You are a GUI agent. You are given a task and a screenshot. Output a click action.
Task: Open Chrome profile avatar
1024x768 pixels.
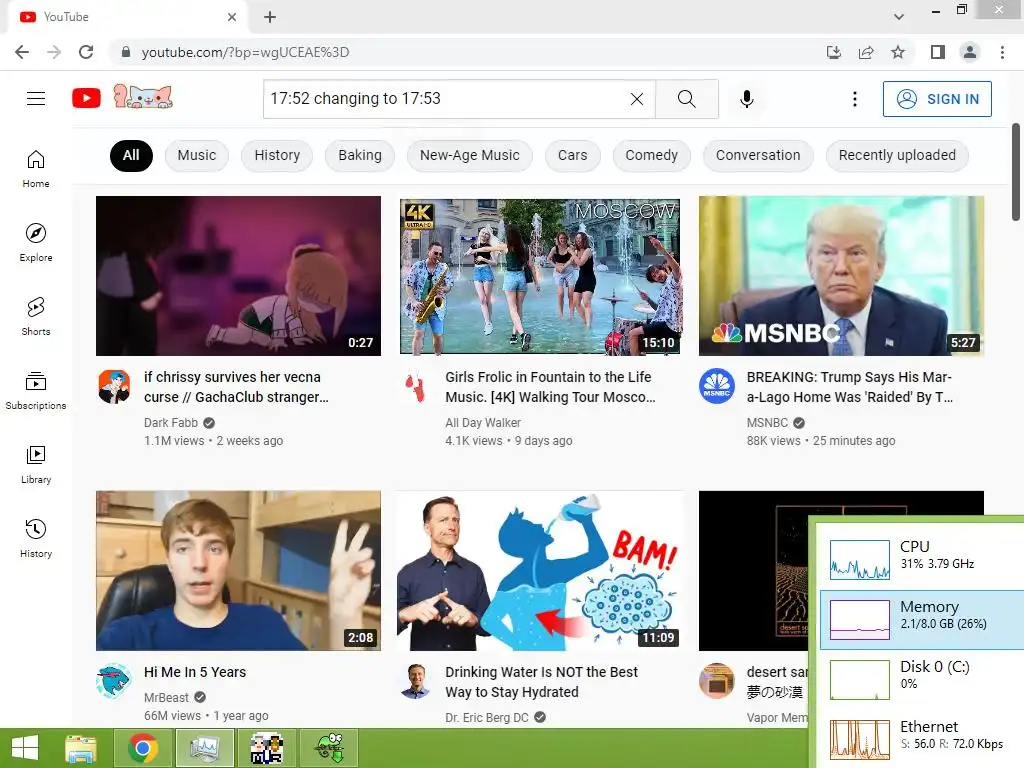970,52
